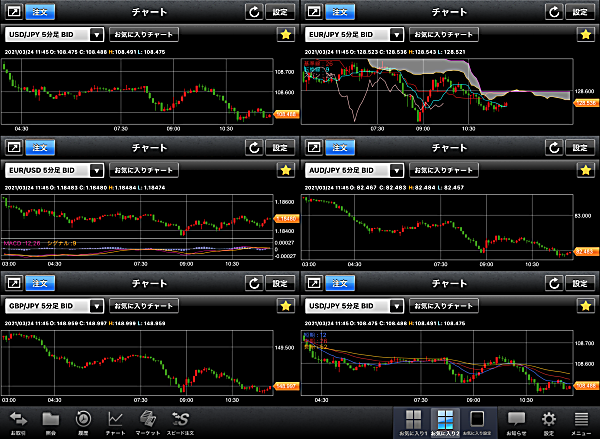This screenshot has height=439, width=600.
Task: Switch to お気に入り2 layout tab
Action: [x=445, y=423]
